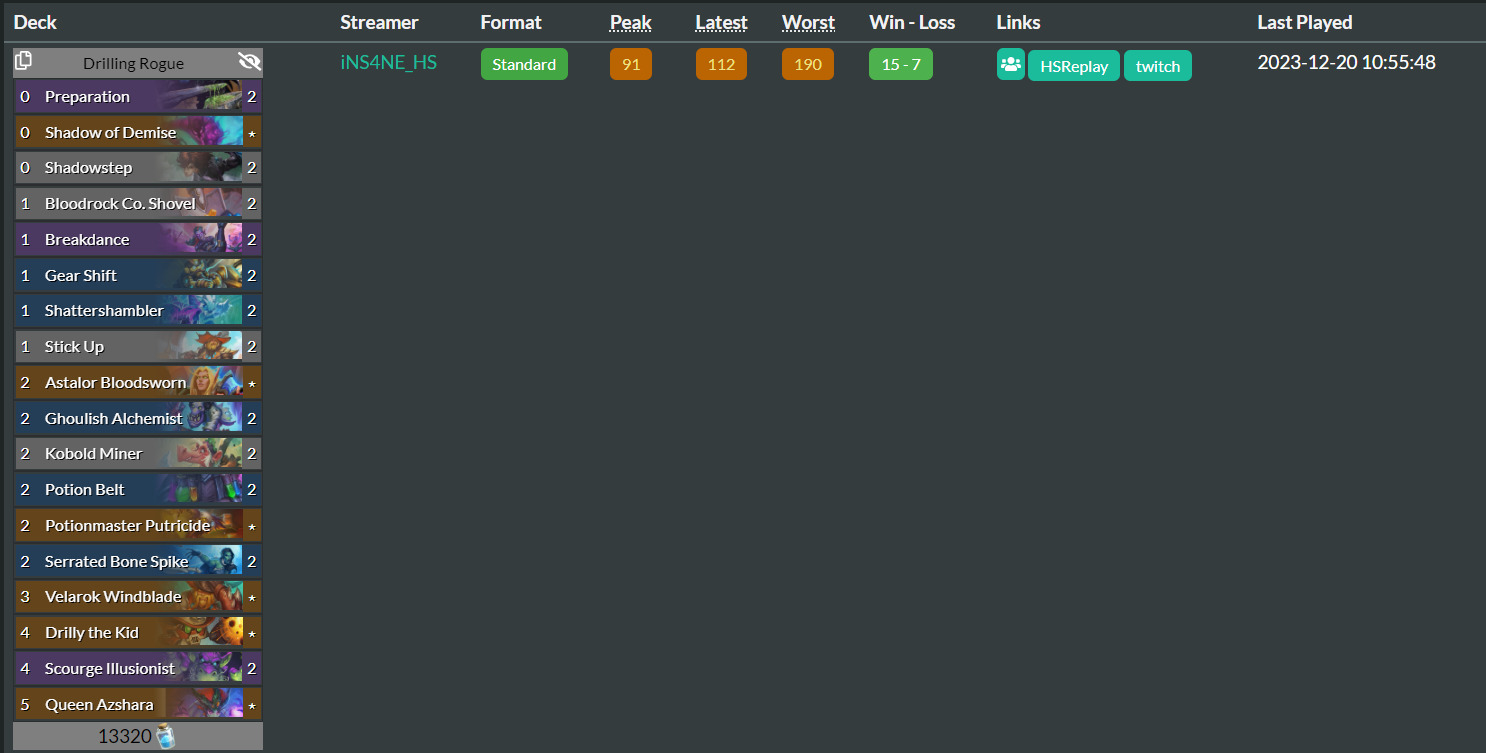Screen dimensions: 1486x753
Task: Select the Potion Belt card row
Action: pyautogui.click(x=138, y=490)
